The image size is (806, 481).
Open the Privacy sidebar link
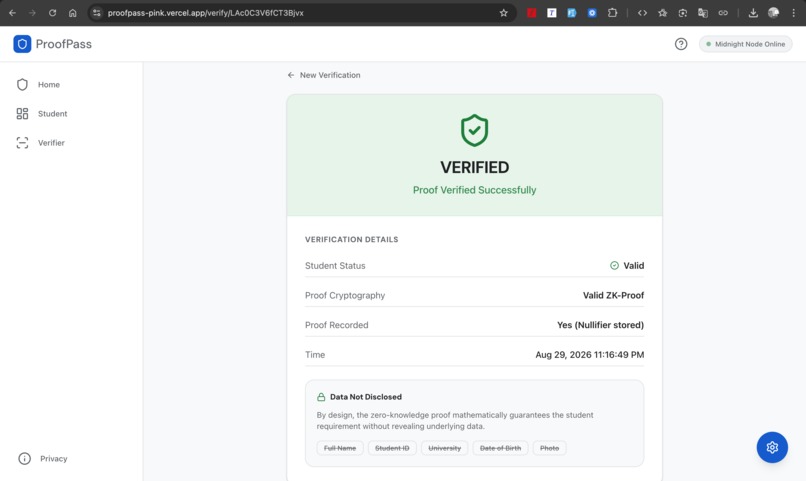[x=53, y=458]
